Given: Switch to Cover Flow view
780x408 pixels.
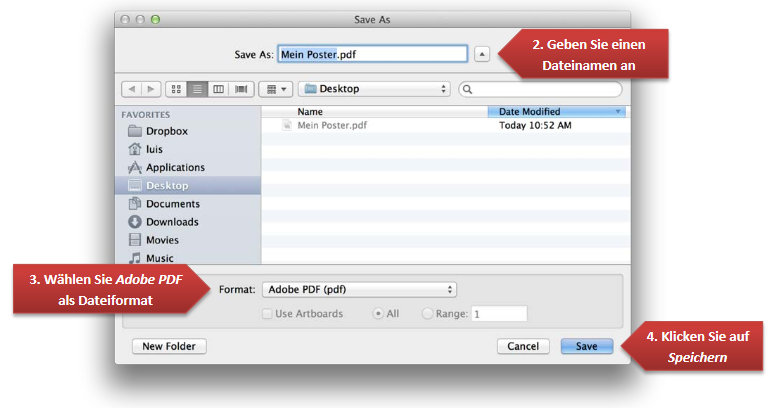Looking at the screenshot, I should point(241,89).
